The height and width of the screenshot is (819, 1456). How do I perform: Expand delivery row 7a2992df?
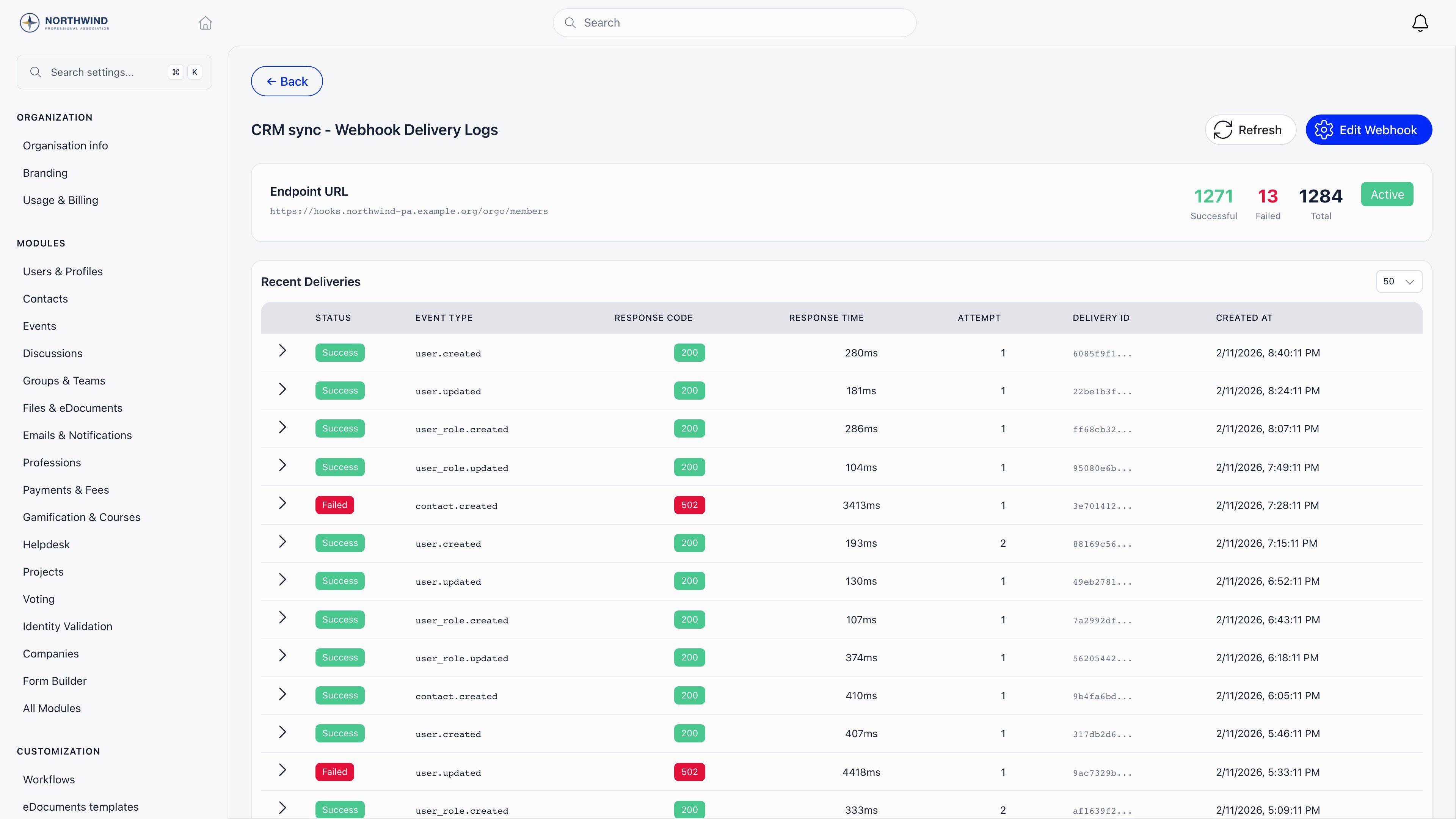(x=282, y=618)
